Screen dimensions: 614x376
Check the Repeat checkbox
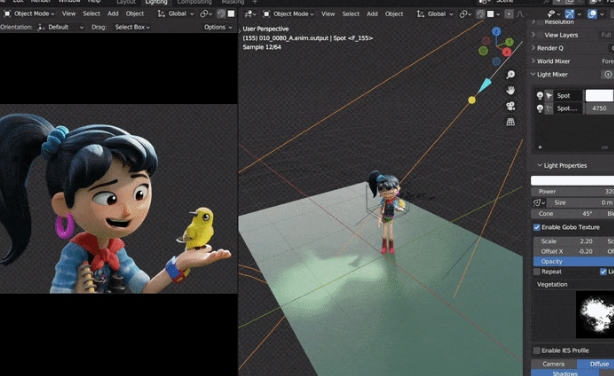click(536, 271)
